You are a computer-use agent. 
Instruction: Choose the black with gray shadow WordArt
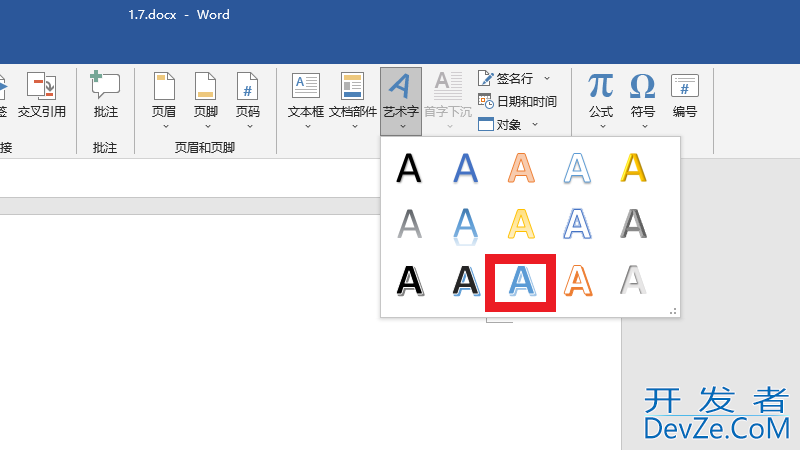click(x=410, y=281)
